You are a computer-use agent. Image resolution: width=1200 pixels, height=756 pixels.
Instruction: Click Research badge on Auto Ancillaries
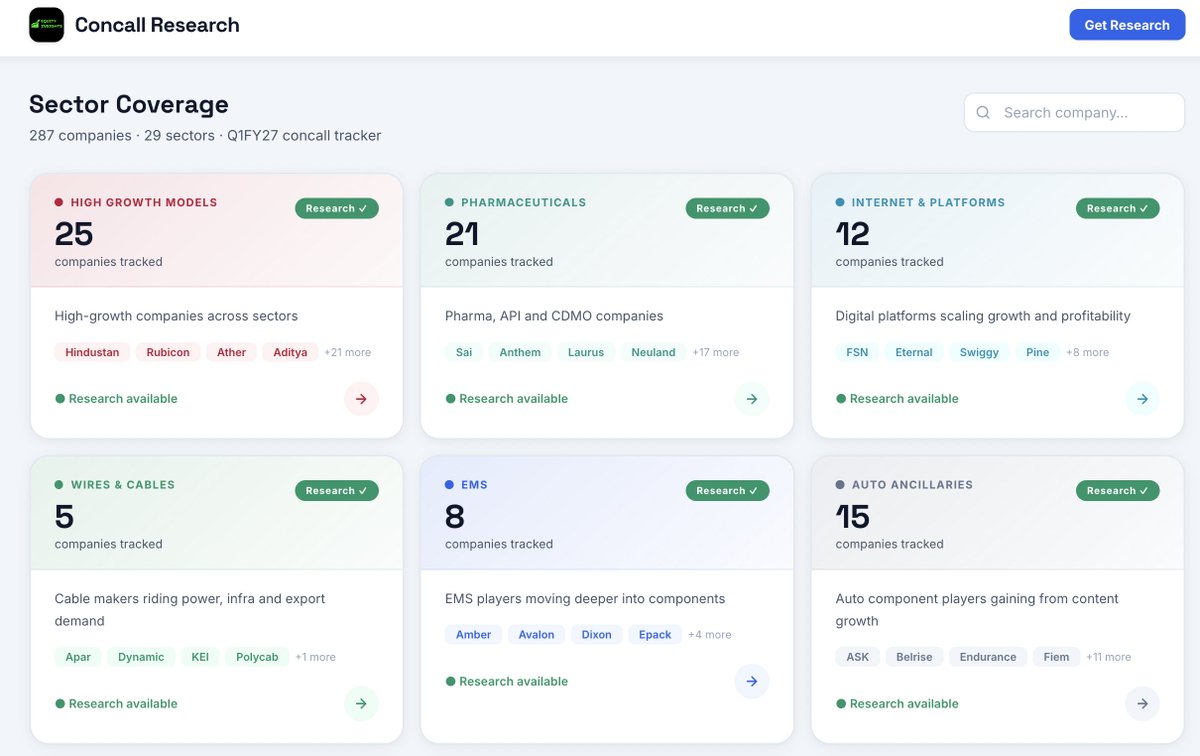click(1118, 491)
